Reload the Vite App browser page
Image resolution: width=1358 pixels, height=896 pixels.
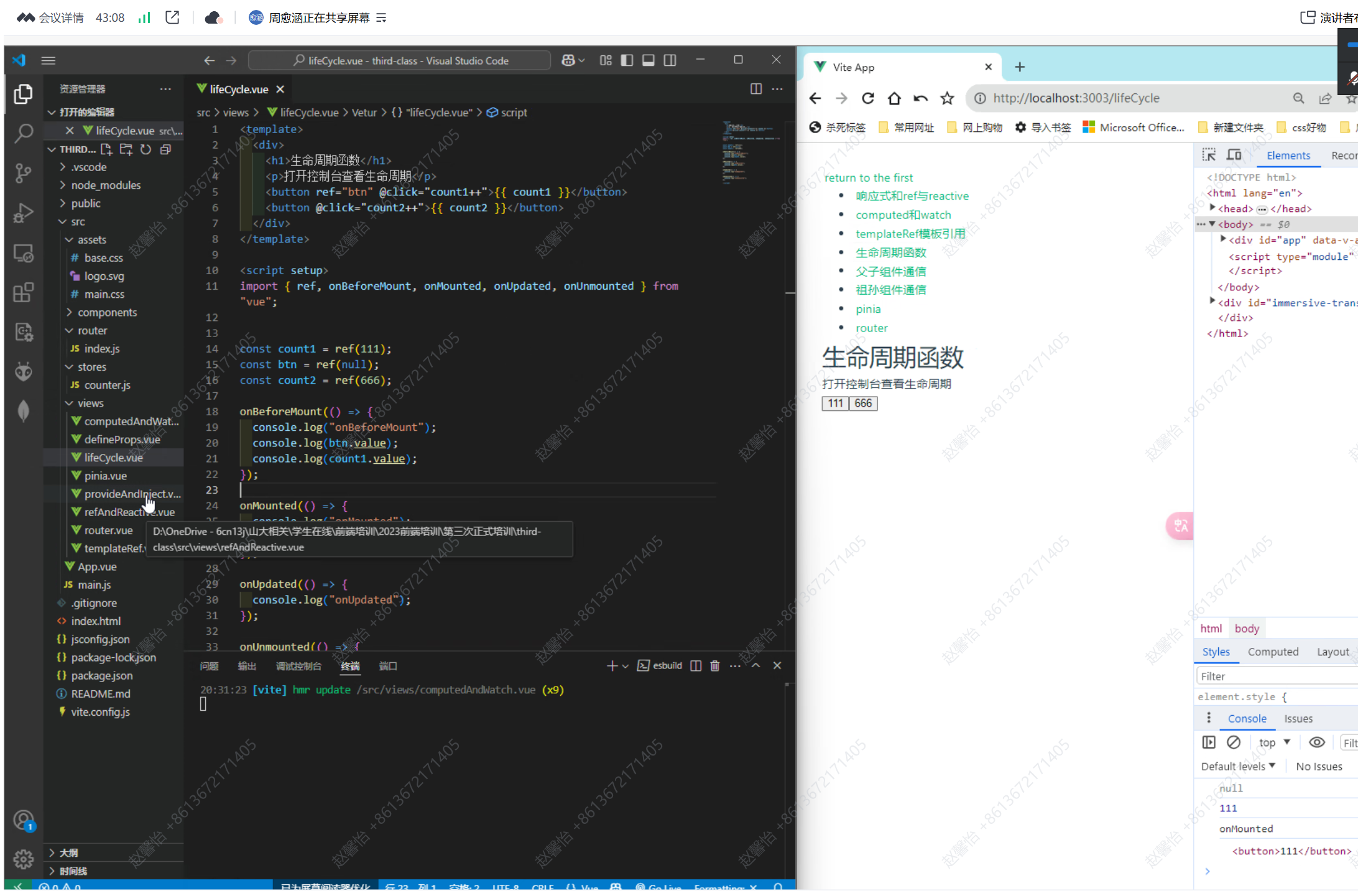[x=867, y=98]
